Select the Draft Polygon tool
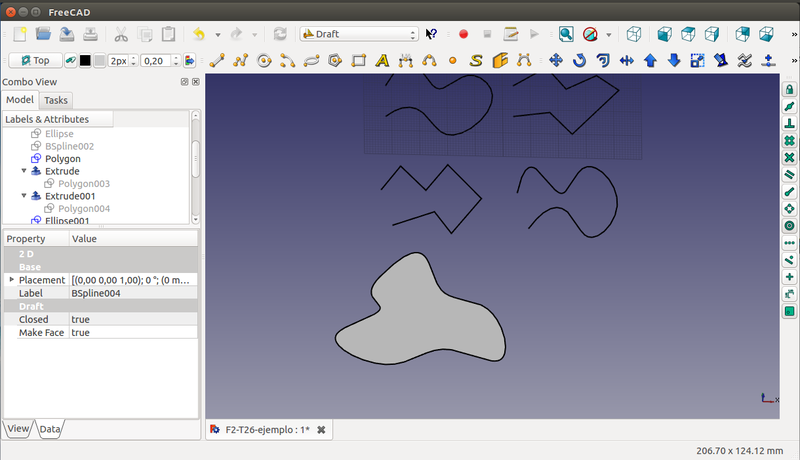The width and height of the screenshot is (800, 460). coord(335,61)
